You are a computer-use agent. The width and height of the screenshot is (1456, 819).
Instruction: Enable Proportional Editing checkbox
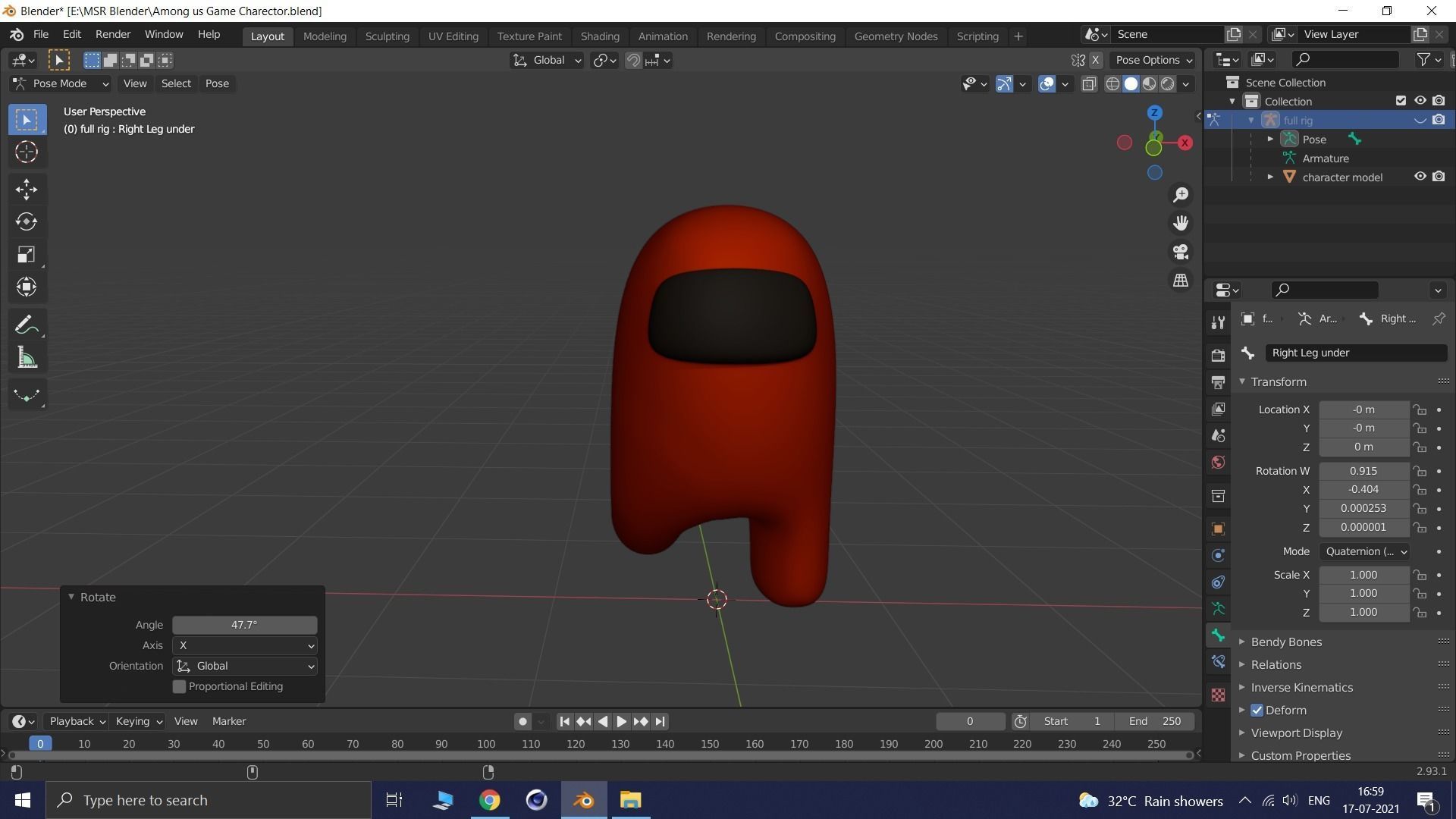point(180,687)
